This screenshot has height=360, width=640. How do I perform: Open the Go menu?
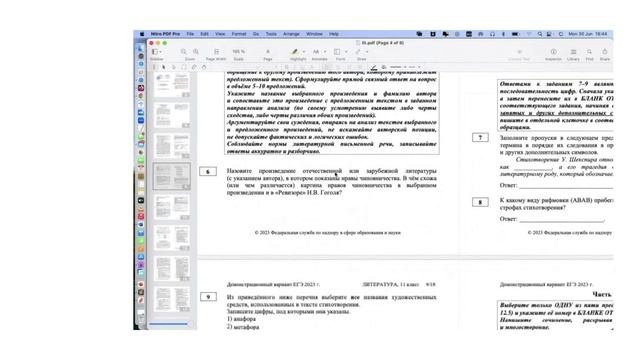(x=256, y=34)
